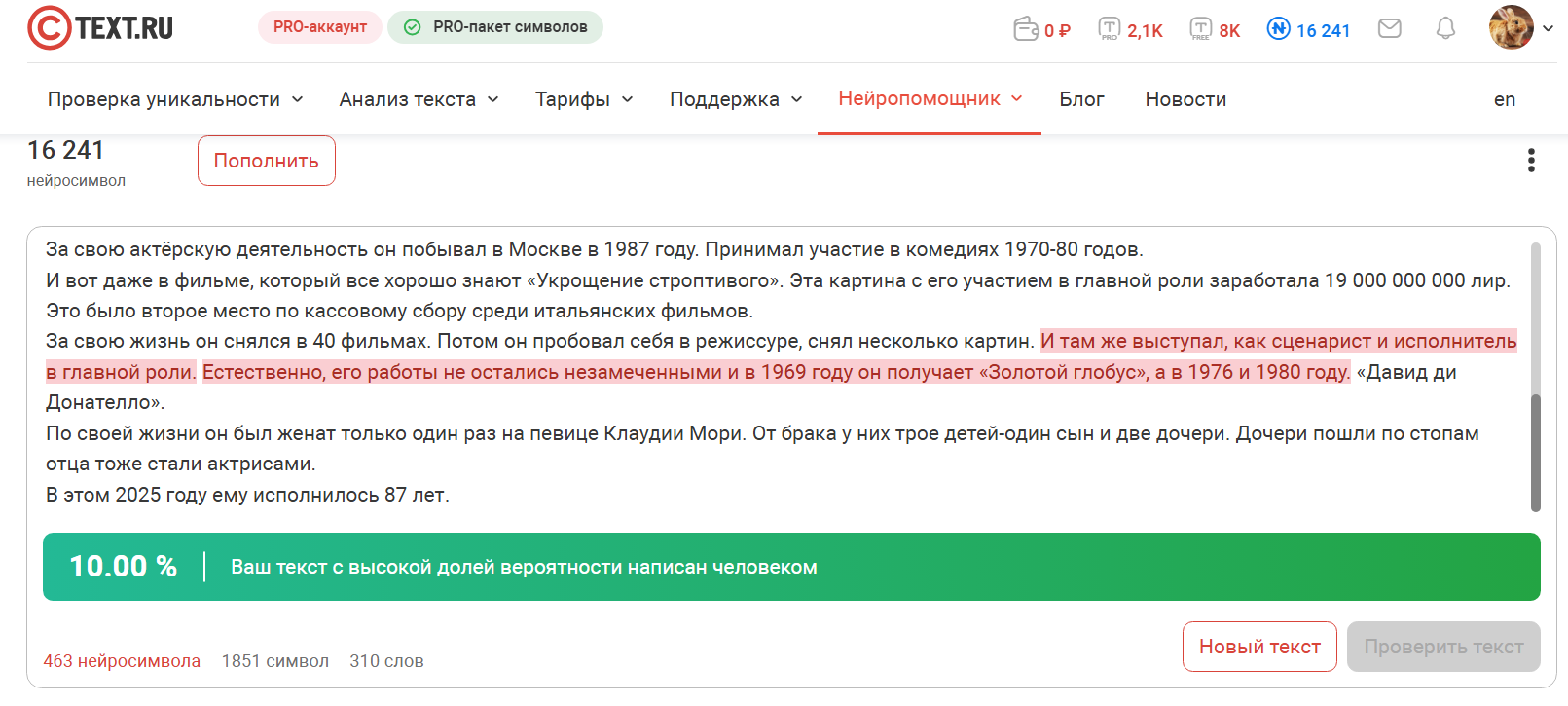Expand Проверка уникальности menu
The height and width of the screenshot is (706, 1568).
[x=175, y=99]
